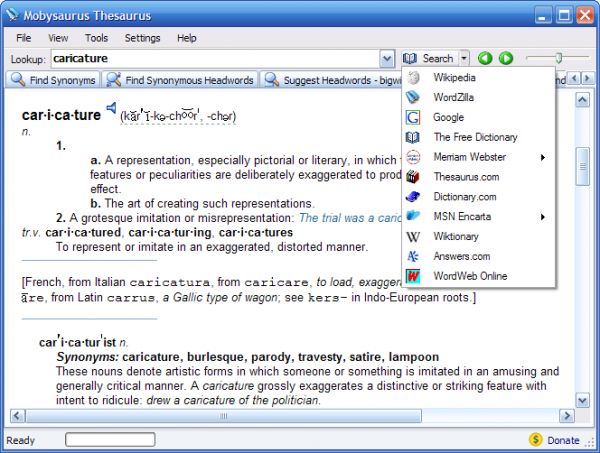Screen dimensions: 600x453
Task: Open the Tools menu
Action: 96,38
